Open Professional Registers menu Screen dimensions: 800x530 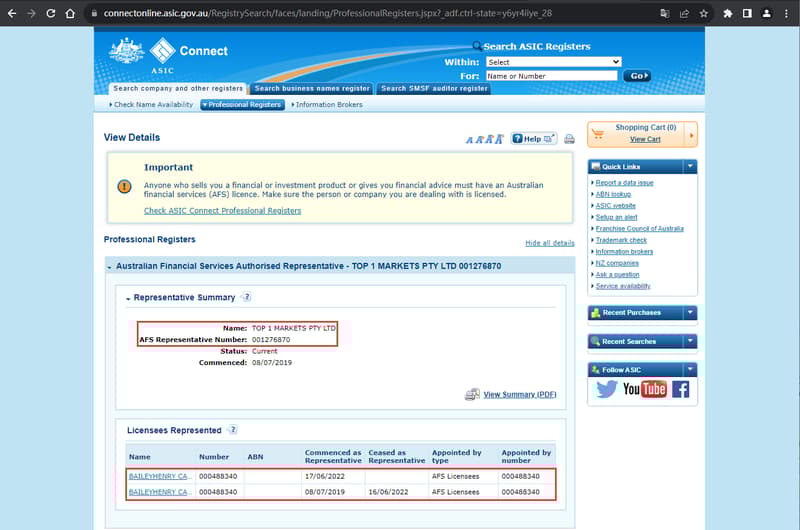(242, 105)
